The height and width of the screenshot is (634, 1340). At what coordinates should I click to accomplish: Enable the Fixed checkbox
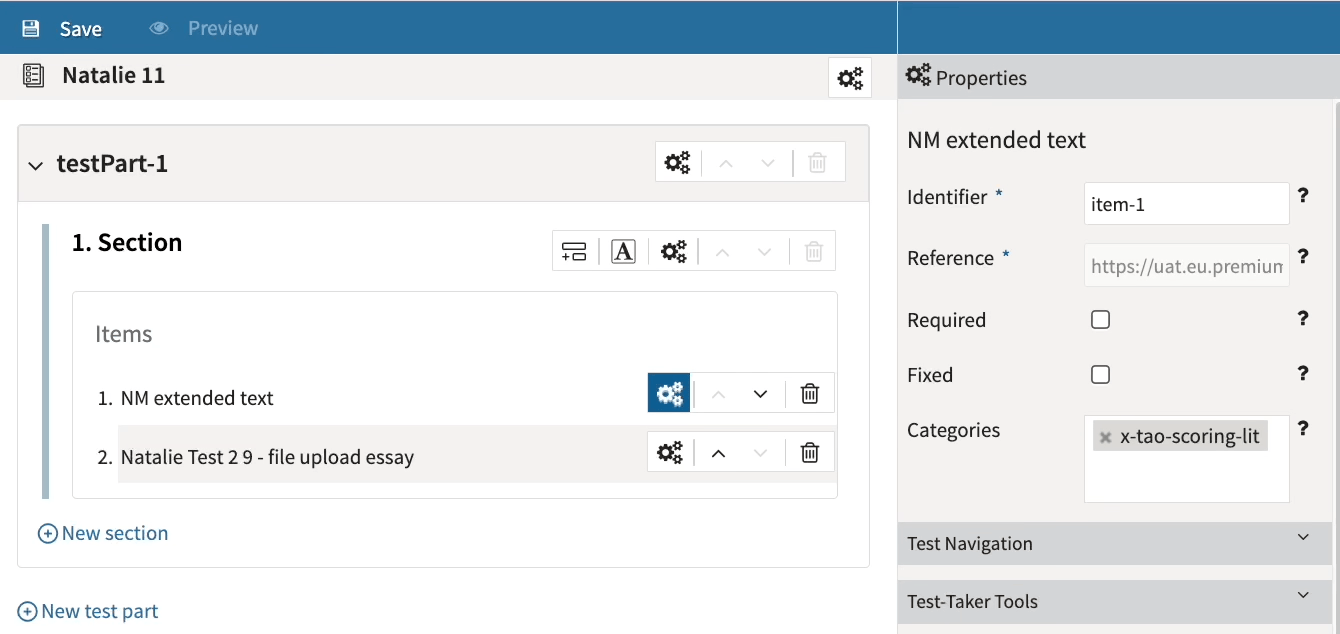1100,375
